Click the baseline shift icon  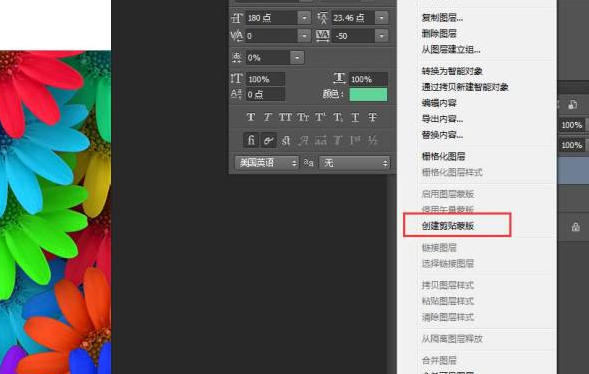[236, 94]
